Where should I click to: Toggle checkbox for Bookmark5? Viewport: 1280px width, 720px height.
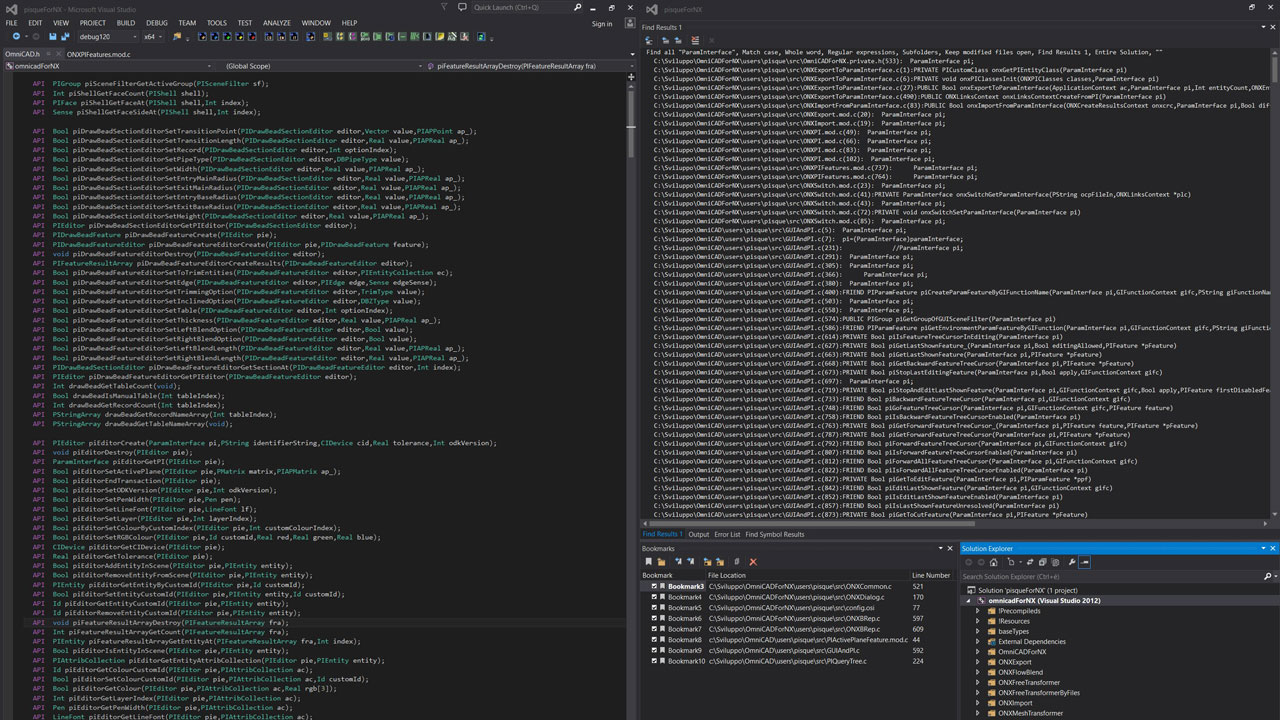pos(654,608)
